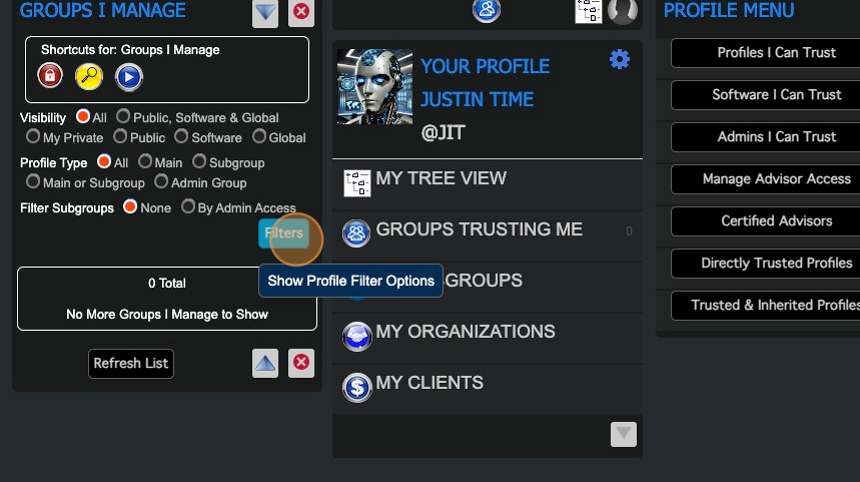Select Profile Type All radio
The image size is (860, 482).
point(104,161)
